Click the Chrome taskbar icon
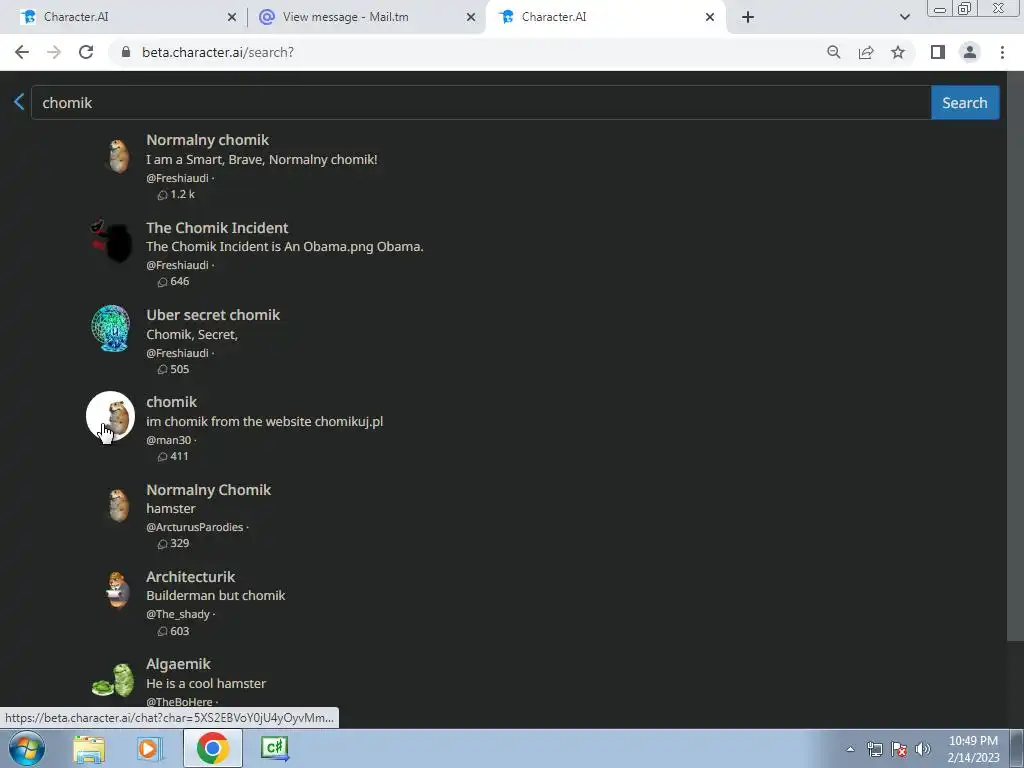Screen dimensions: 1024x768 [x=212, y=748]
